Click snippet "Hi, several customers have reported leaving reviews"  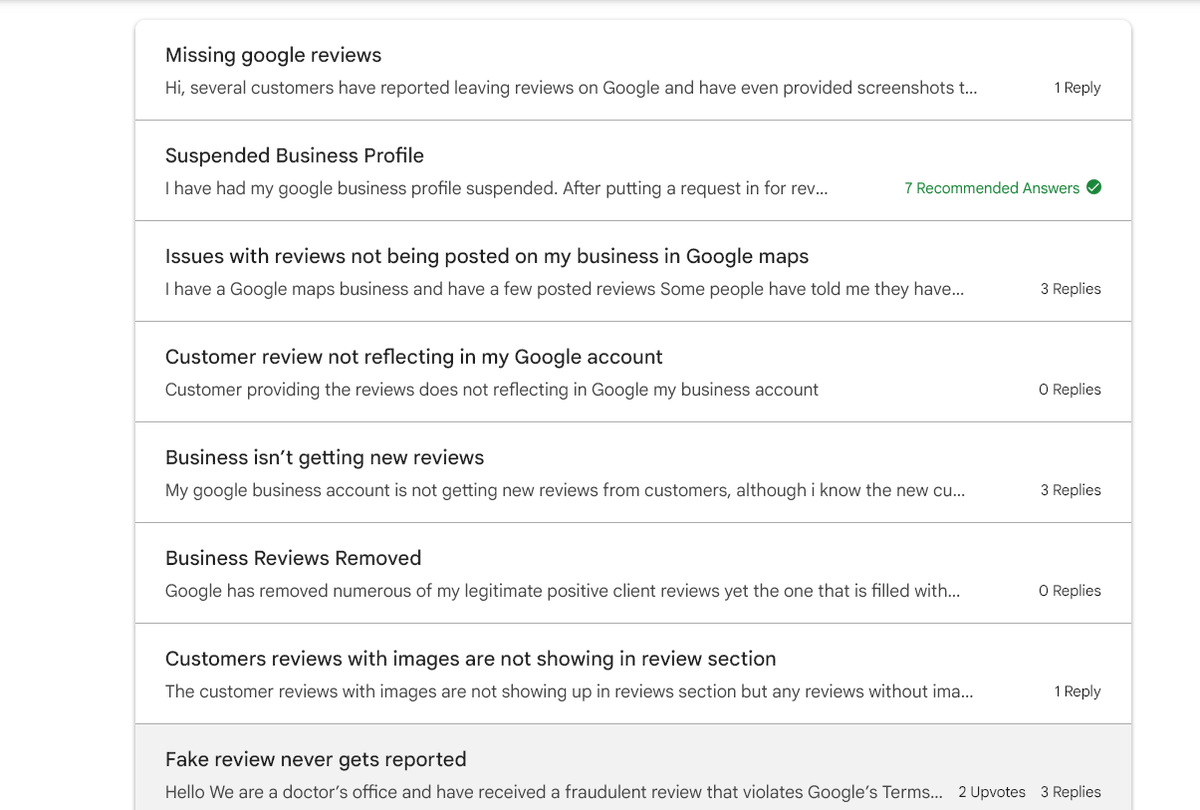[x=571, y=88]
